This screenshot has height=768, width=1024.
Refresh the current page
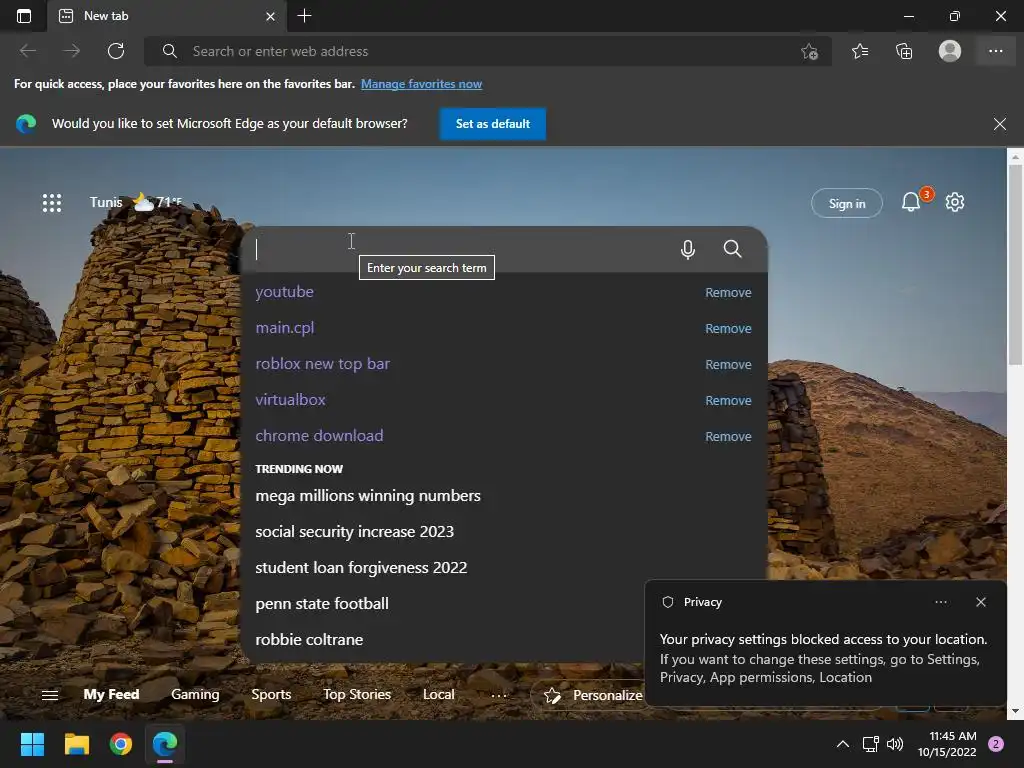116,51
